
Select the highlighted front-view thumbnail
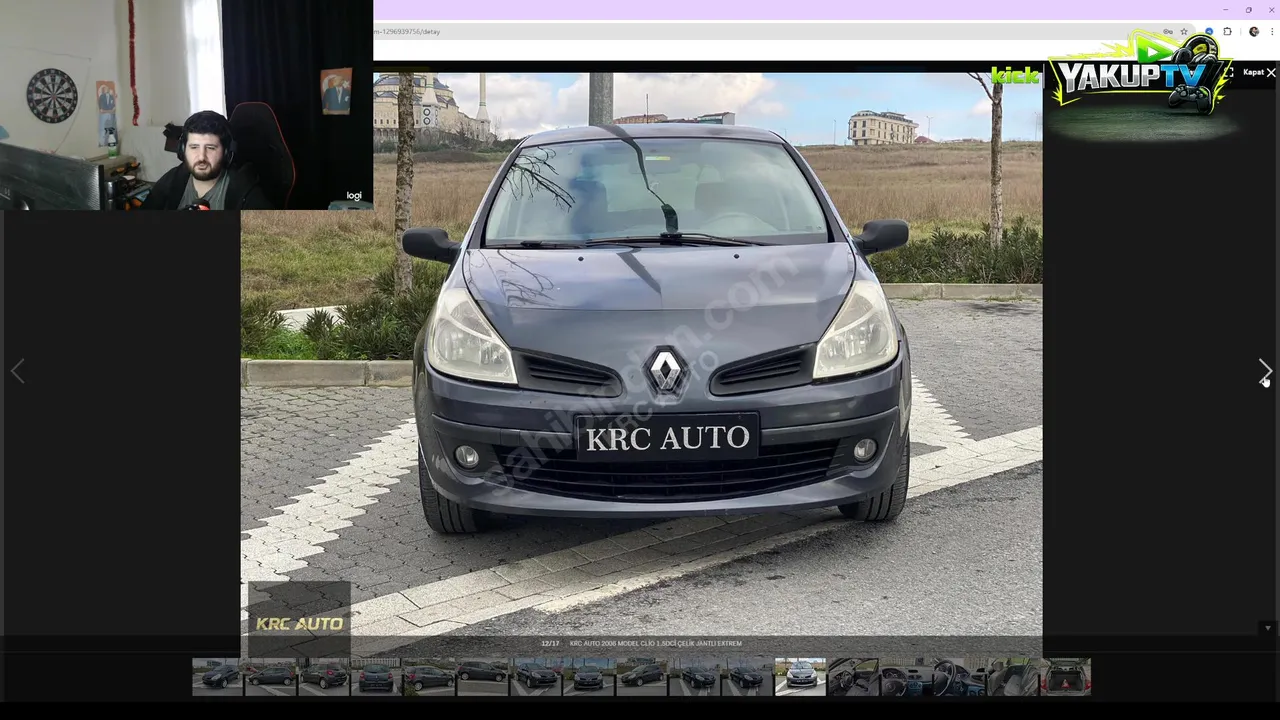click(801, 676)
